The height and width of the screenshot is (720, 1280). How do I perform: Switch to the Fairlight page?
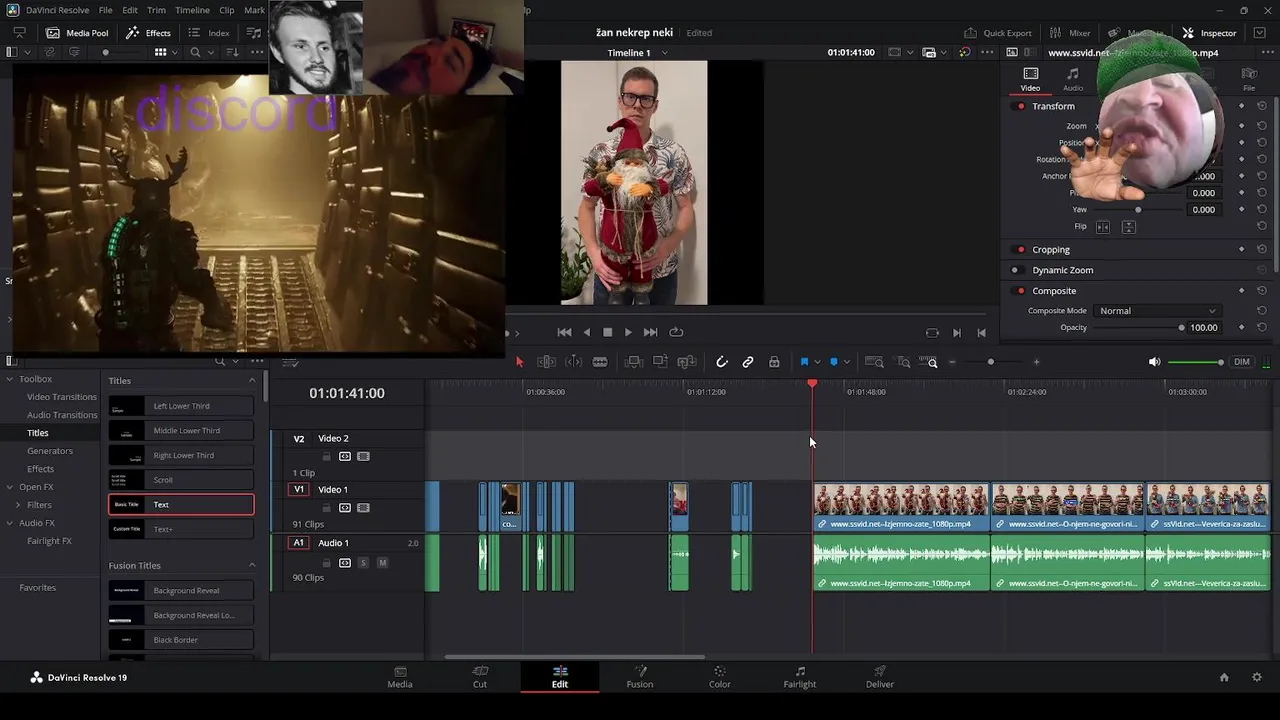[800, 677]
